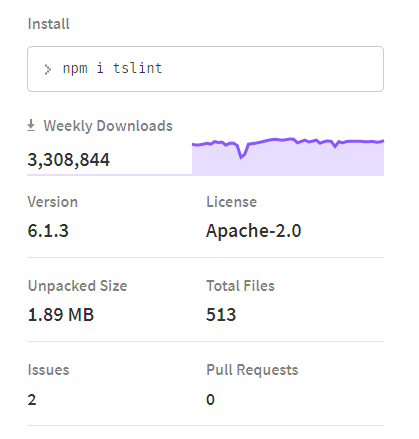Open the 513 total files link
Screen dimensions: 419x439
point(221,315)
